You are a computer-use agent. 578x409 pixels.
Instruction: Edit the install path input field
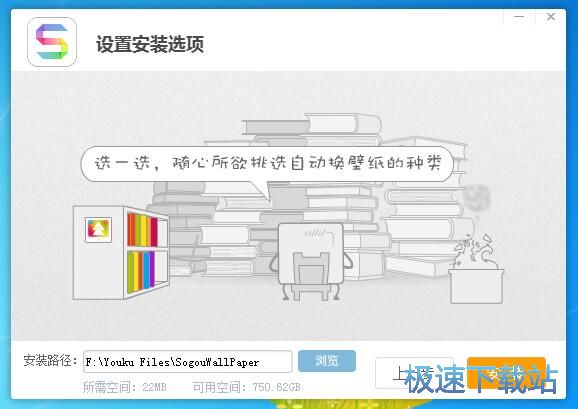[x=188, y=361]
